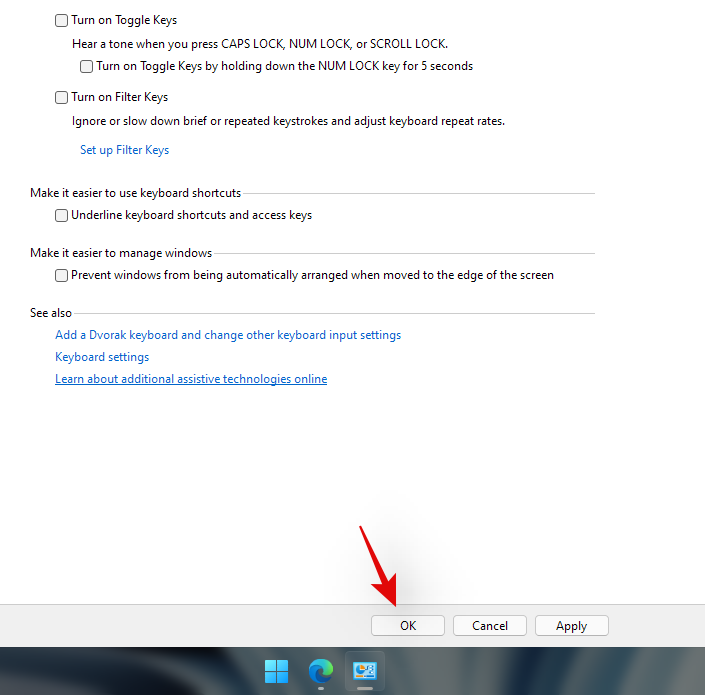Tick the Turn on Filter Keys checkbox
705x695 pixels.
coord(61,98)
